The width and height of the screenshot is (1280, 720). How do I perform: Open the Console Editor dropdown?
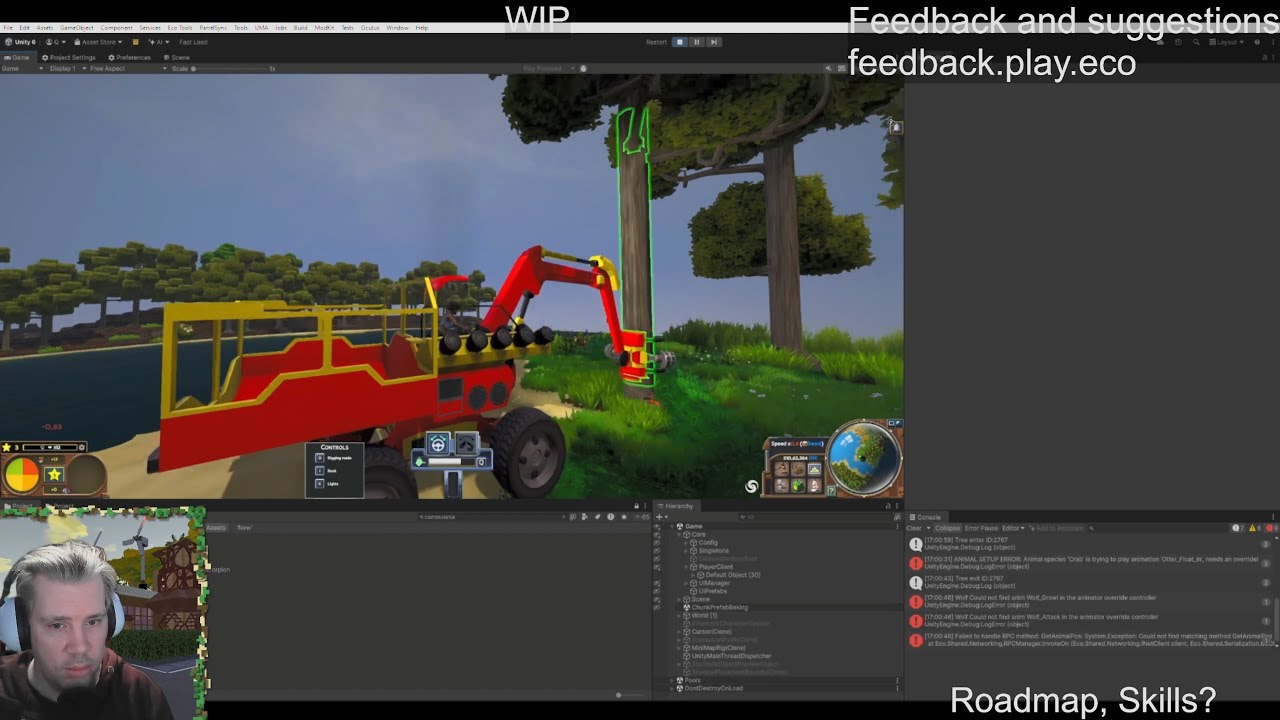(1014, 528)
